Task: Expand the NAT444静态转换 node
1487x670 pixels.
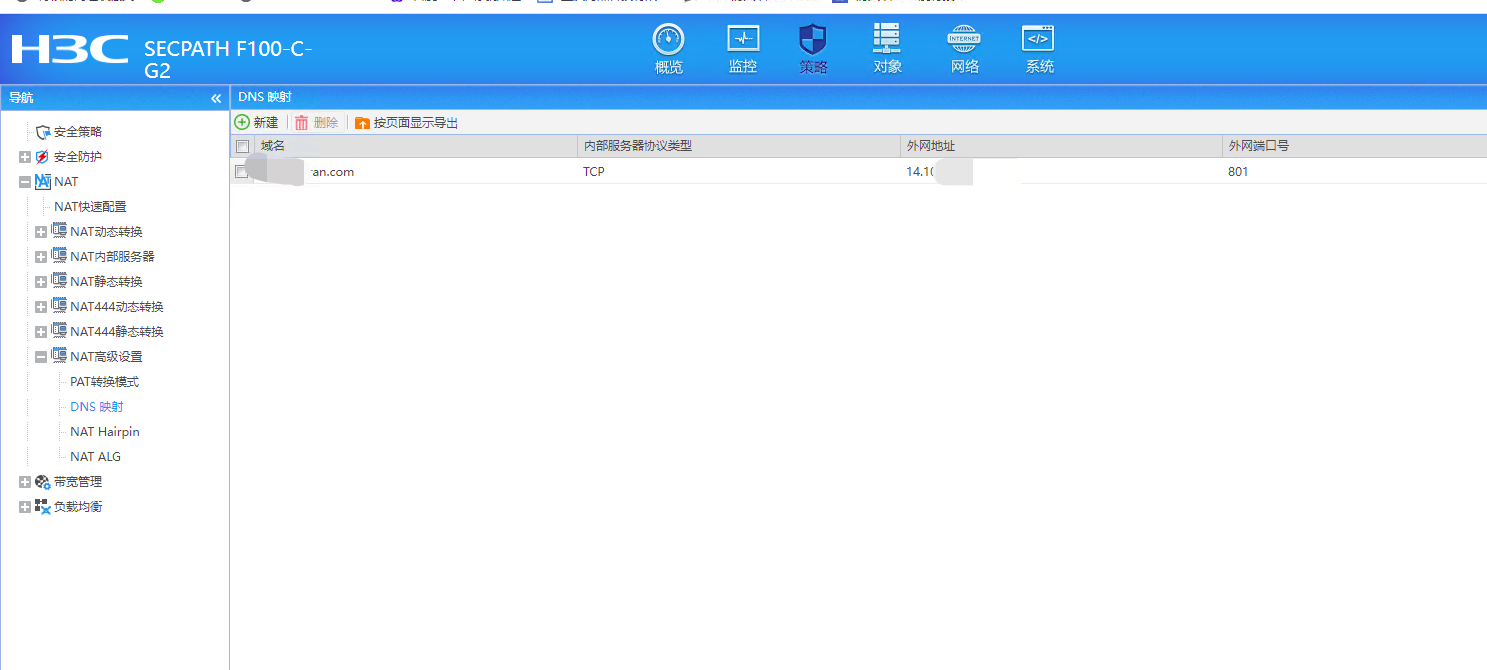Action: click(x=41, y=332)
